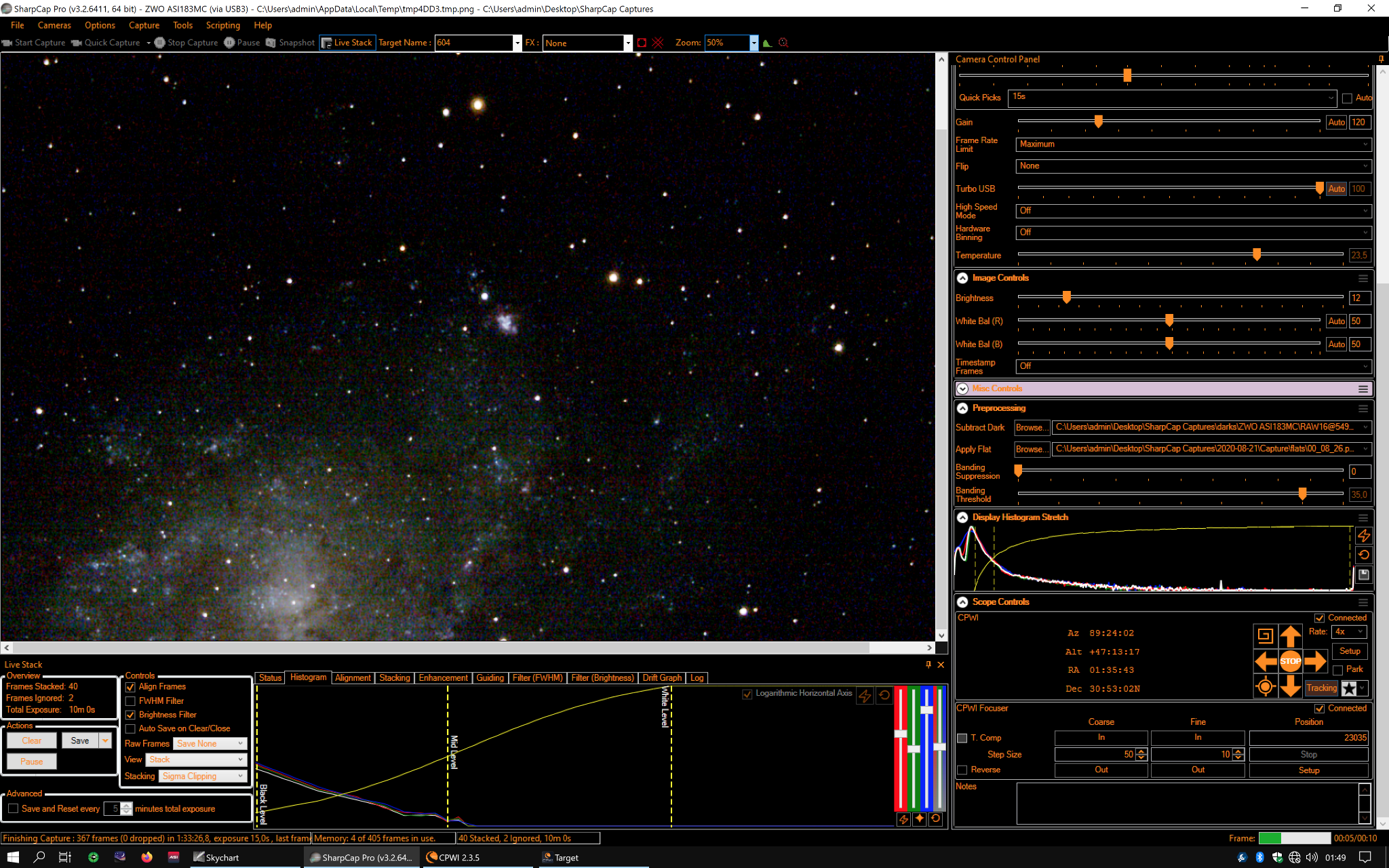Open the Quick Picks exposure dropdown

[x=1172, y=98]
